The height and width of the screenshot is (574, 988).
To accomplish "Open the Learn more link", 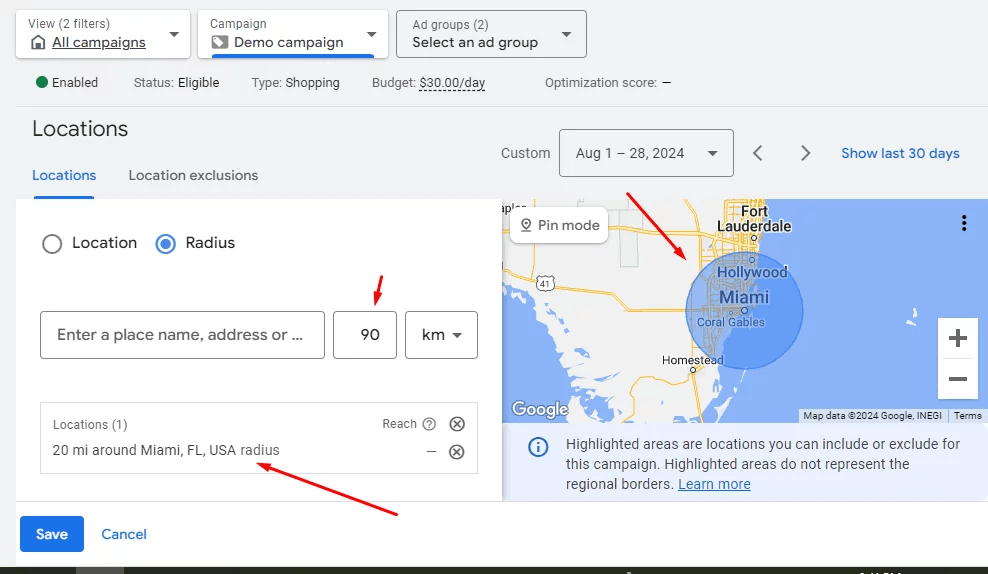I will tap(714, 484).
